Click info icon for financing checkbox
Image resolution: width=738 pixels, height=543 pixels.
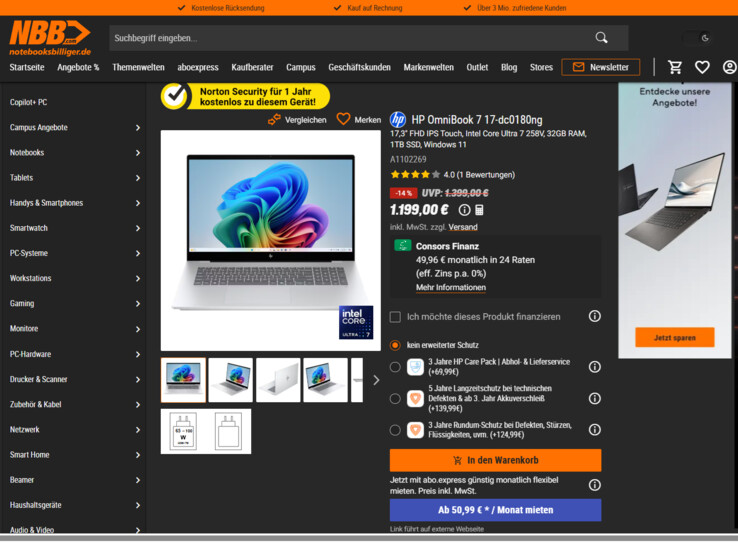594,316
